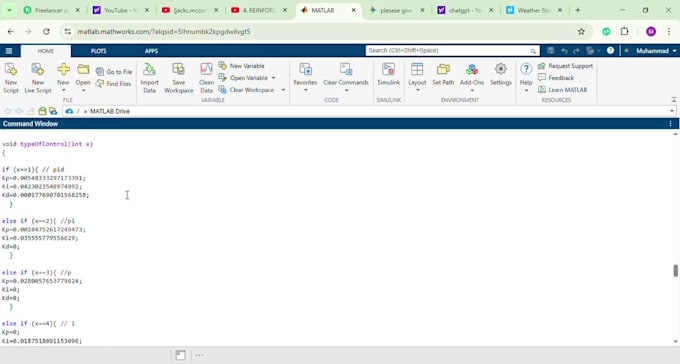Click the line 'else if (x==2){ //pi'
This screenshot has width=680, height=364.
[38, 221]
